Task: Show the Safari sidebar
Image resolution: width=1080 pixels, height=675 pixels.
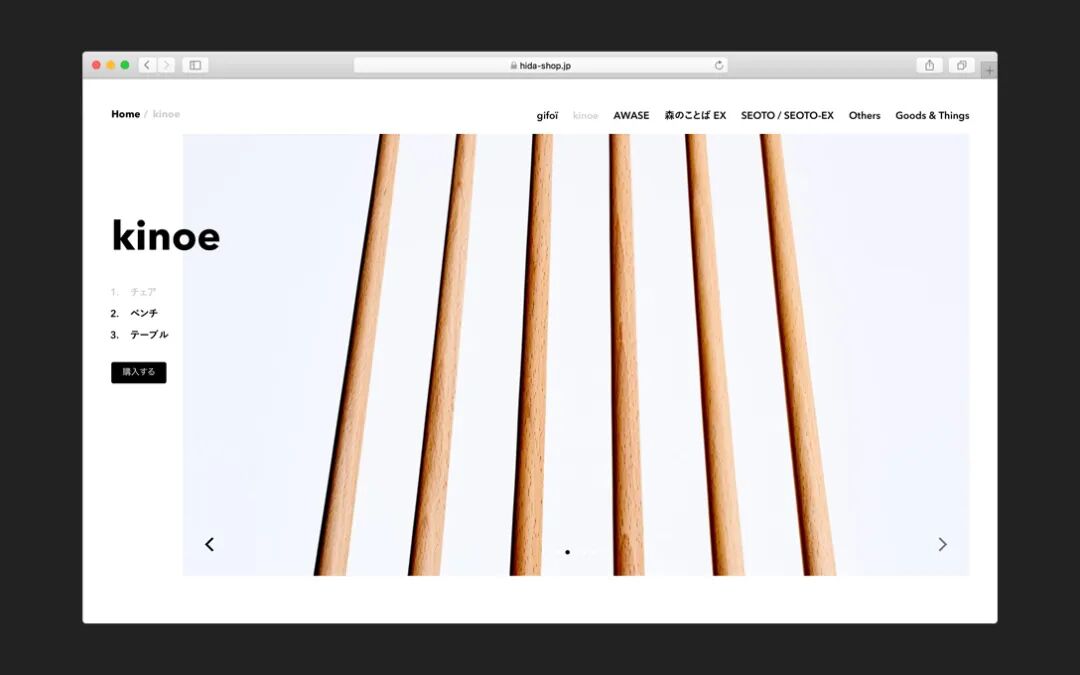Action: (196, 65)
